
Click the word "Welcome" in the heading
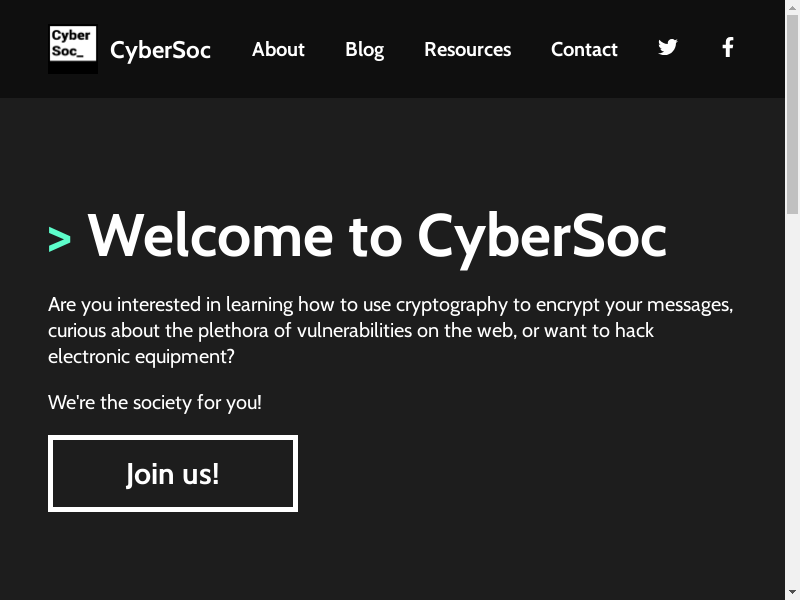pos(210,236)
